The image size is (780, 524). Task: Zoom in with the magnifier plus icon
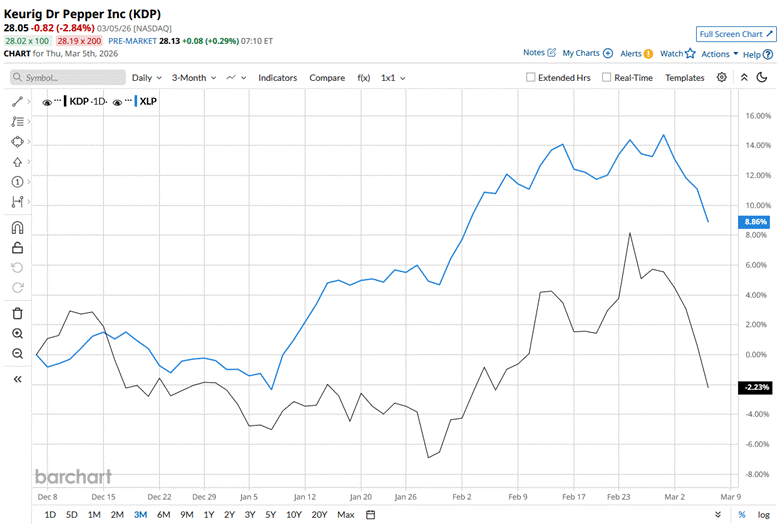click(17, 333)
